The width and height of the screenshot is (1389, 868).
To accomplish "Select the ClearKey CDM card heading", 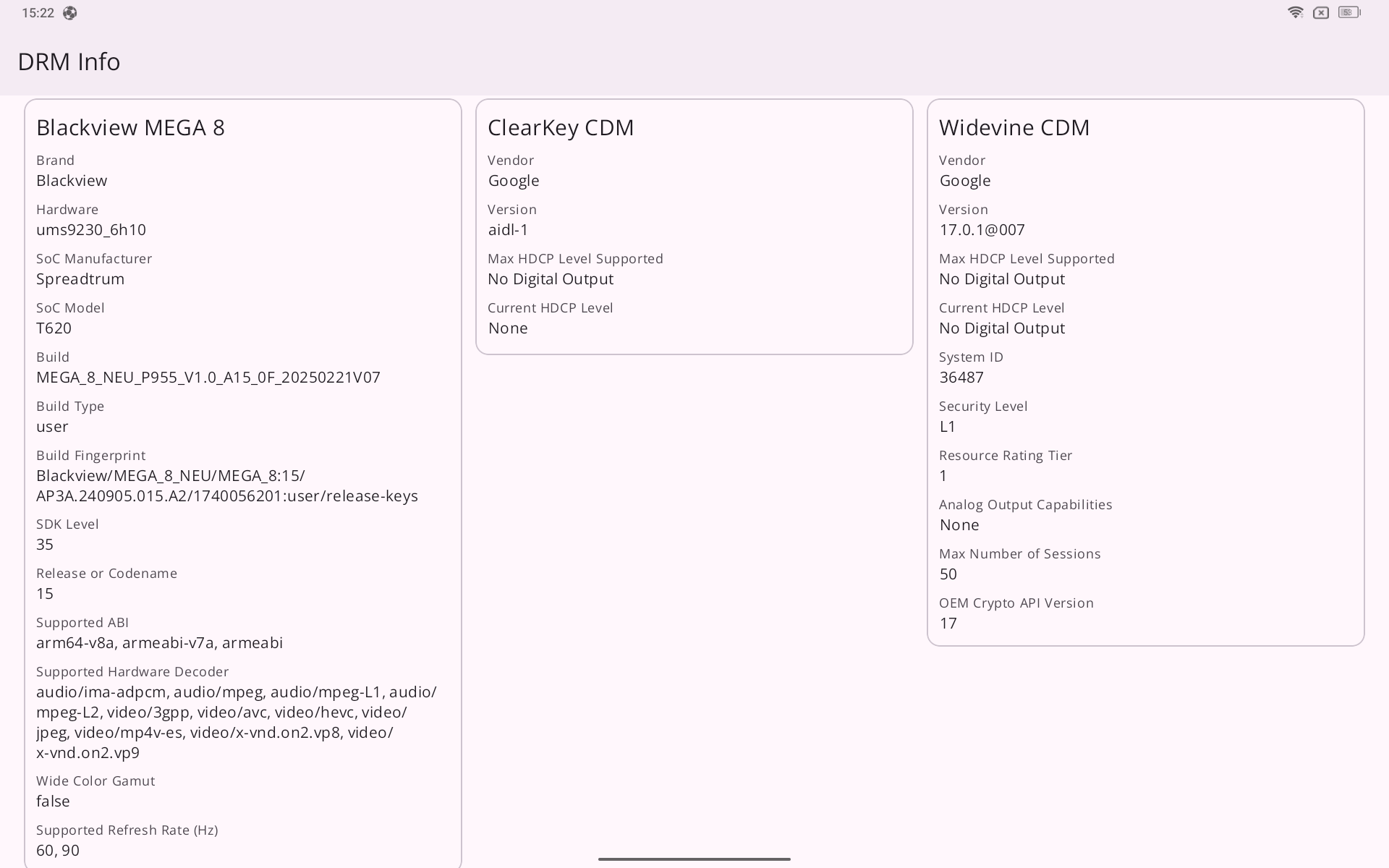I will (x=561, y=127).
